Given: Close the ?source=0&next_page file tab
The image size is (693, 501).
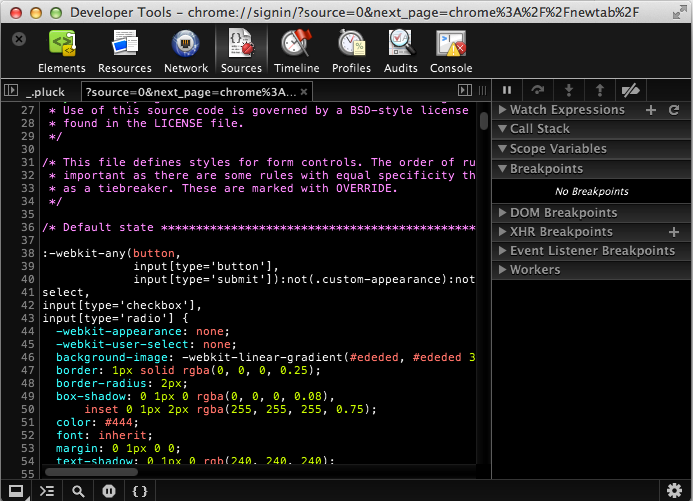Looking at the screenshot, I should click(306, 91).
